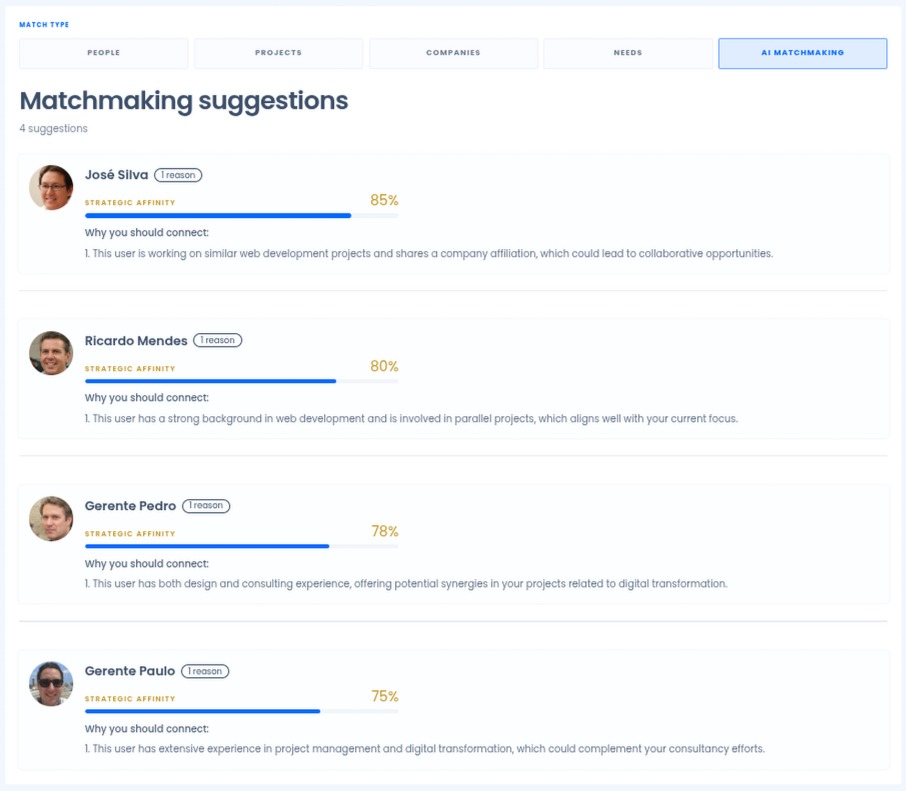Open the Gerente Paulo name link

pyautogui.click(x=129, y=671)
